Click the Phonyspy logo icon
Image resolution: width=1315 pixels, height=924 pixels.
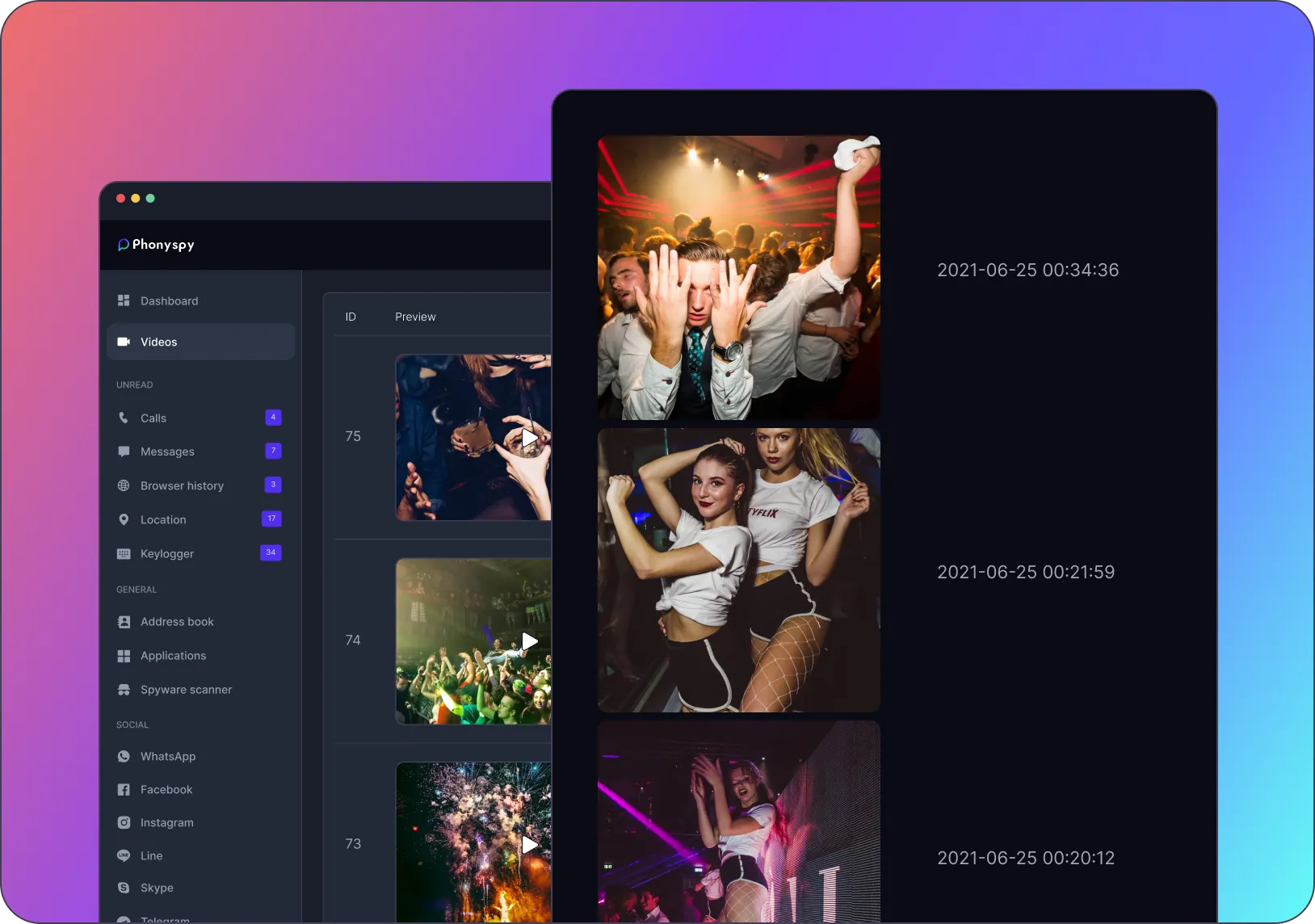coord(124,244)
